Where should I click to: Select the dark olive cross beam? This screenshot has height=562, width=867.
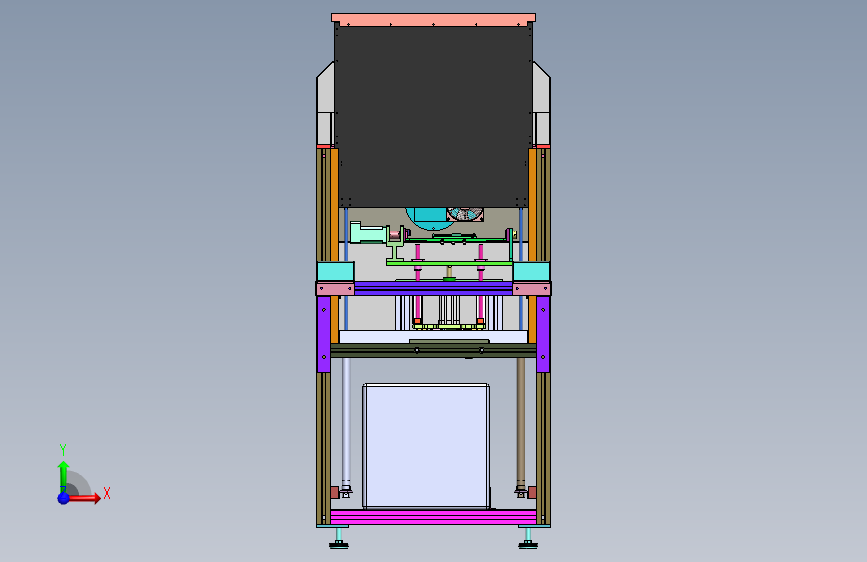(x=434, y=350)
